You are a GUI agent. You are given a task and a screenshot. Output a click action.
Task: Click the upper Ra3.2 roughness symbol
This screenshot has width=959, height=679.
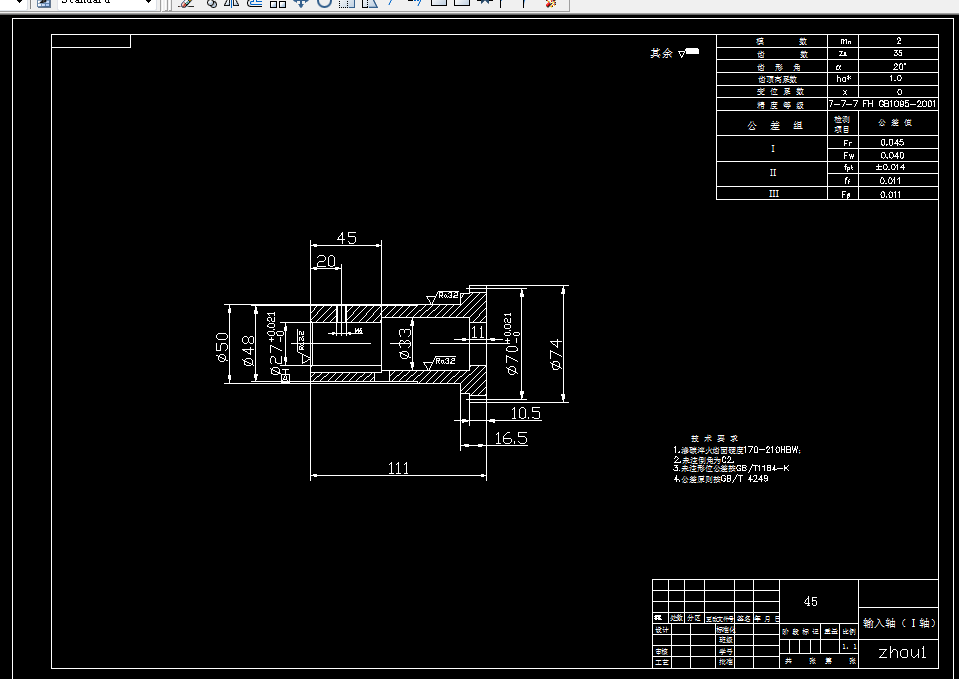tap(443, 297)
